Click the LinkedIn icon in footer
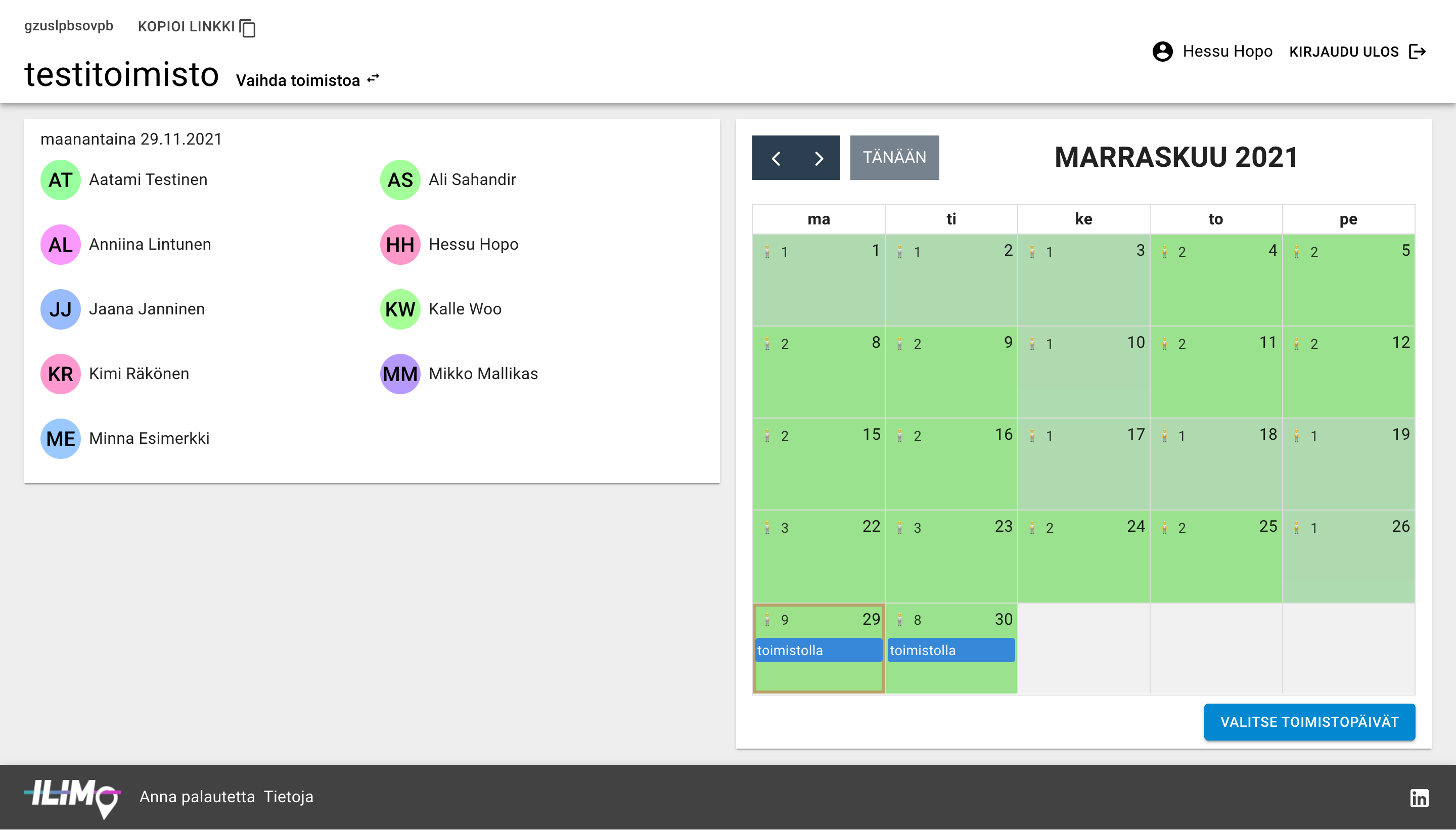1456x830 pixels. pyautogui.click(x=1419, y=798)
